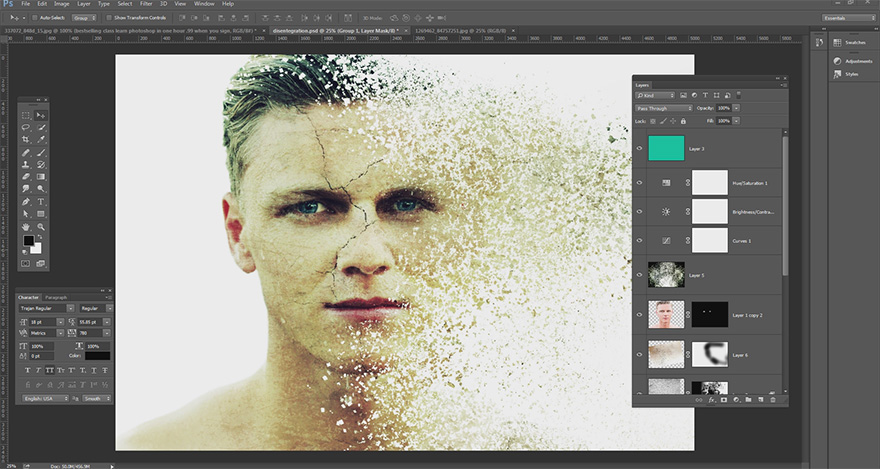Open the Auto-Select Group dropdown
Image resolution: width=880 pixels, height=469 pixels.
click(x=84, y=18)
